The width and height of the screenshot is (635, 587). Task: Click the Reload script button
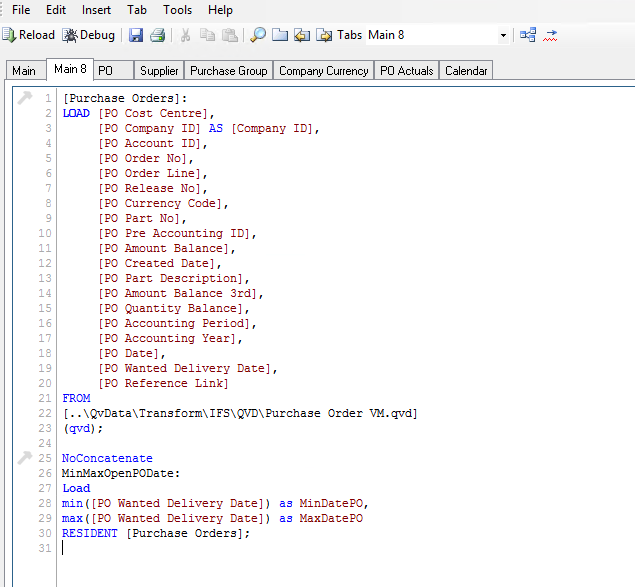(x=28, y=35)
